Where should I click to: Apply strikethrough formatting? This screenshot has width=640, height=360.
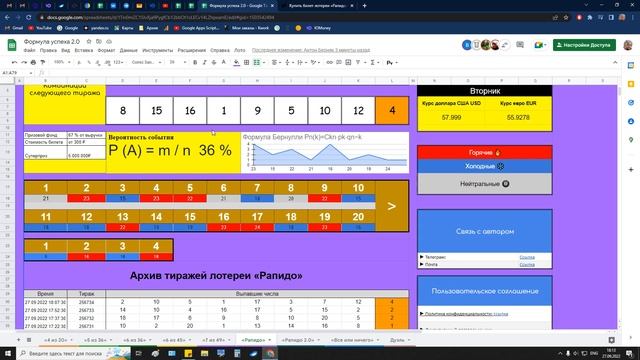click(214, 62)
